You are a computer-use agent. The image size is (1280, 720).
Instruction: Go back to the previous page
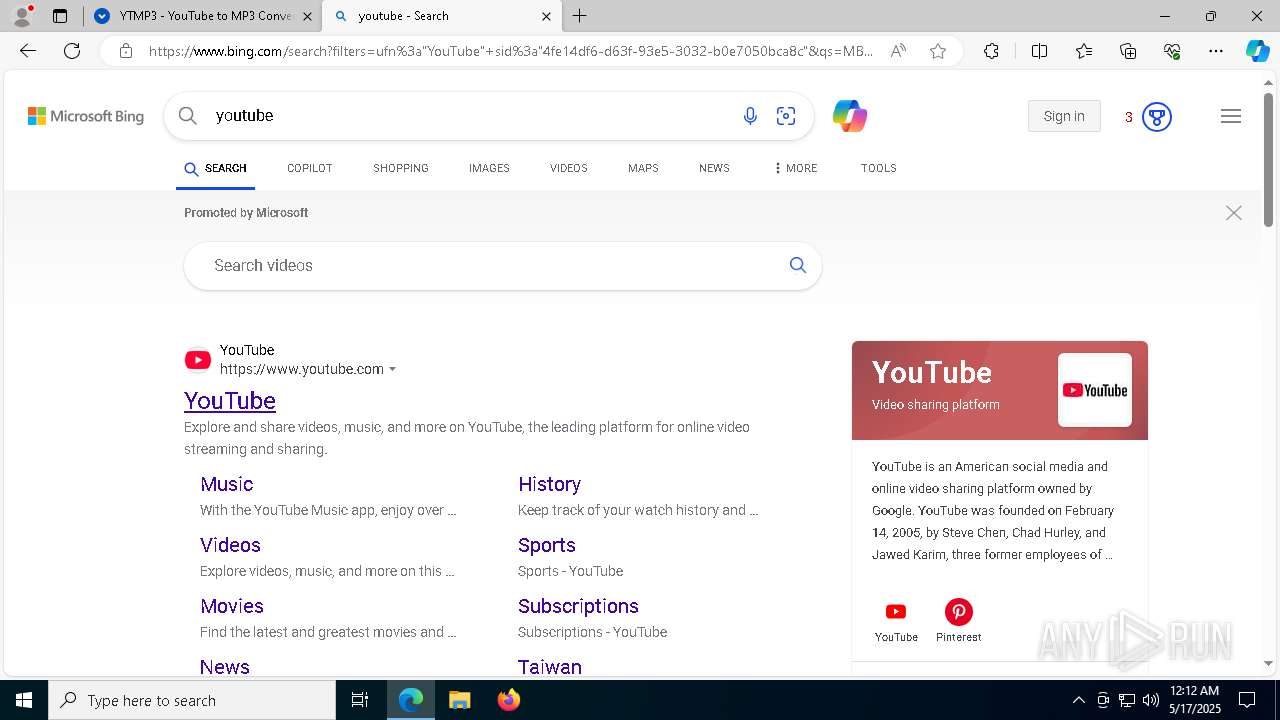click(x=28, y=51)
